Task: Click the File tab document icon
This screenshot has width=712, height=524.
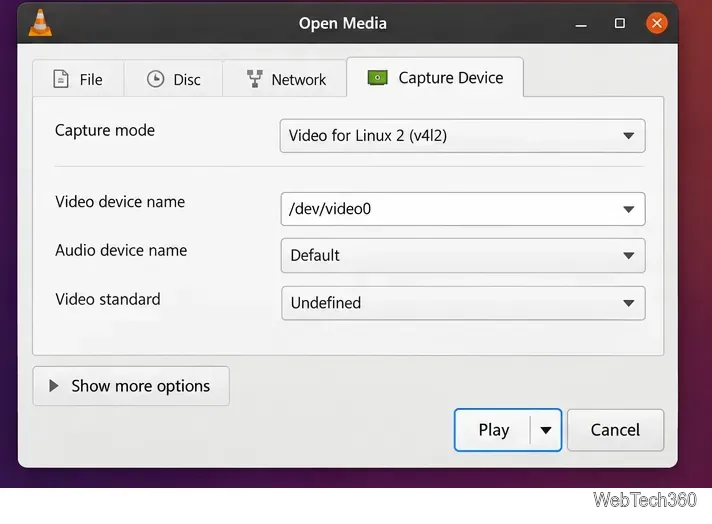Action: (61, 79)
